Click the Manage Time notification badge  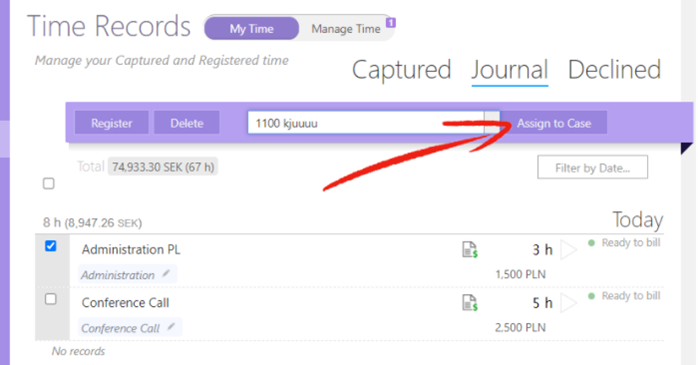point(390,22)
